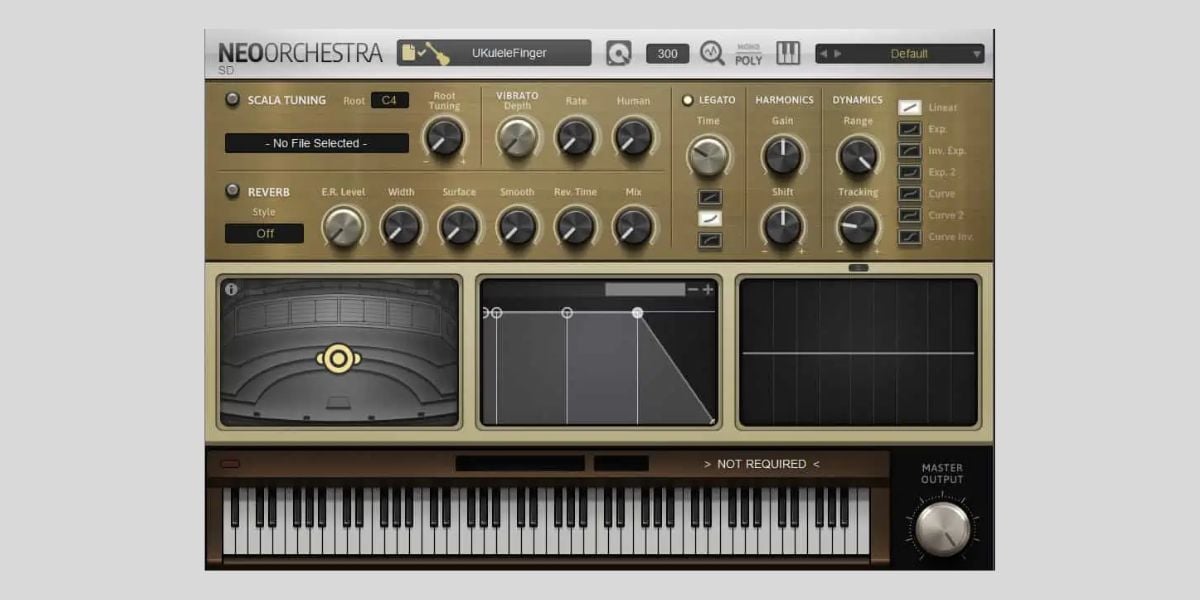This screenshot has width=1200, height=600.
Task: Enable the Reverb toggle
Action: [x=232, y=191]
